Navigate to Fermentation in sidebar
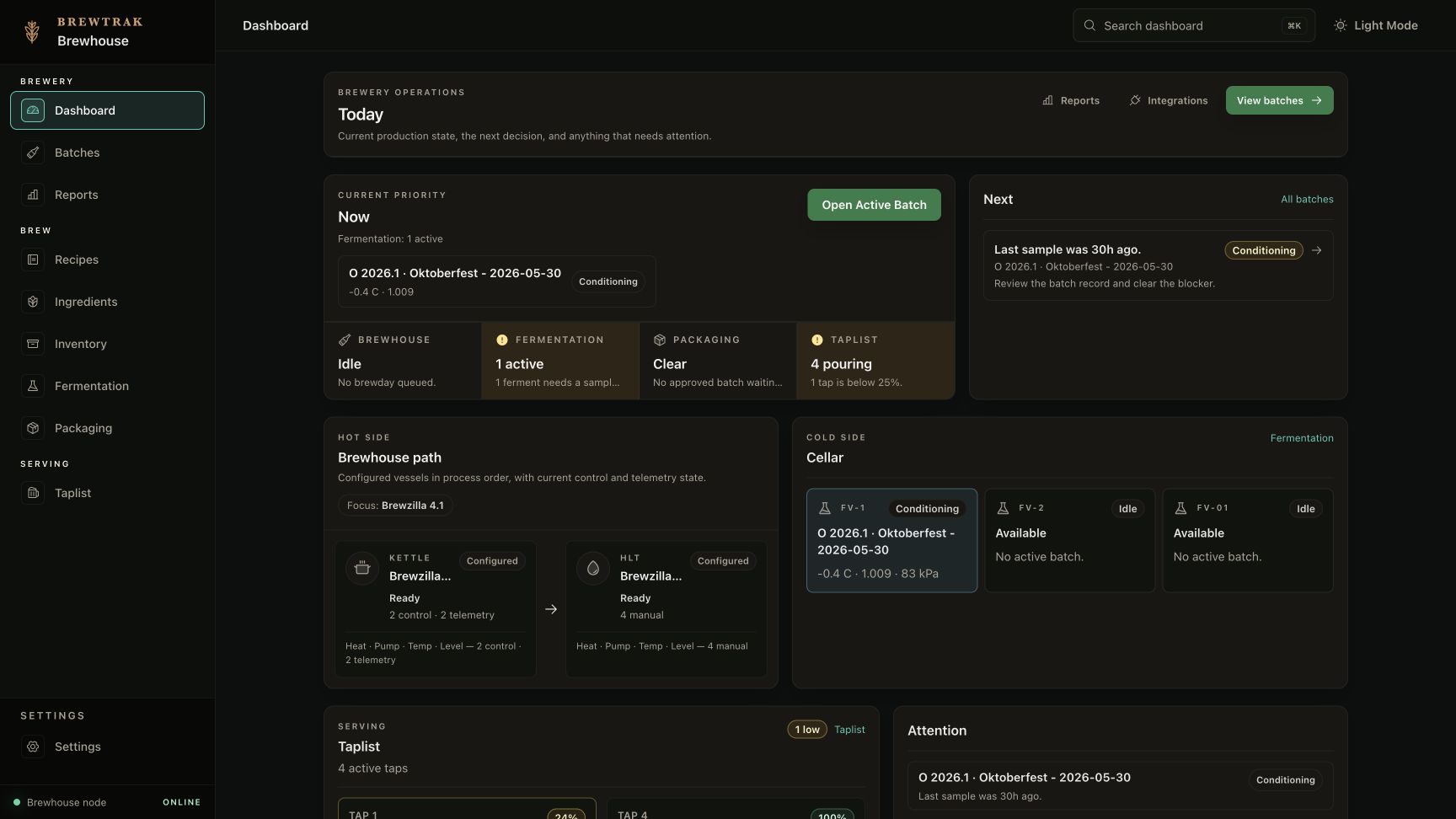This screenshot has width=1456, height=819. [107, 386]
